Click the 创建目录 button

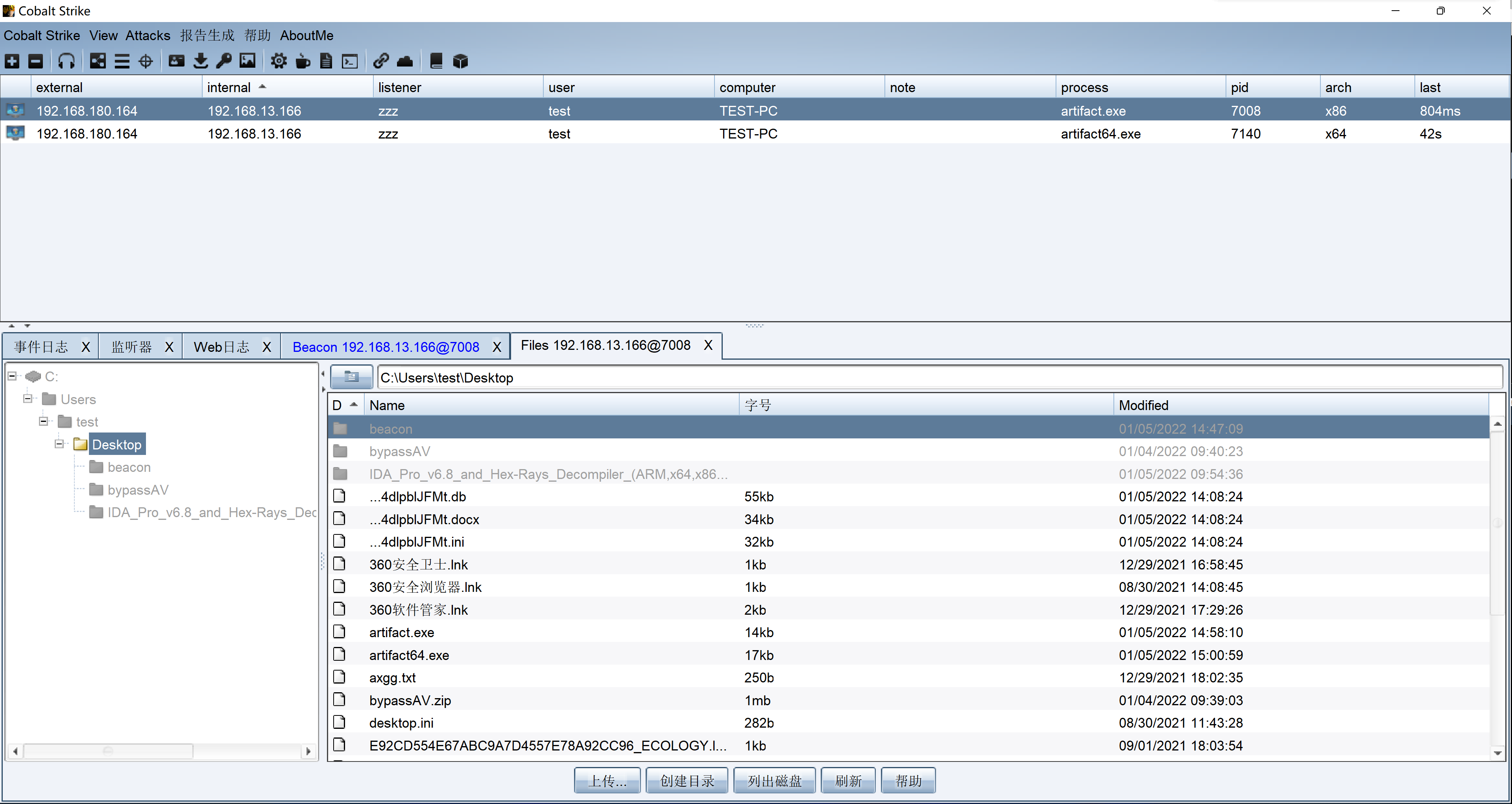[x=687, y=780]
